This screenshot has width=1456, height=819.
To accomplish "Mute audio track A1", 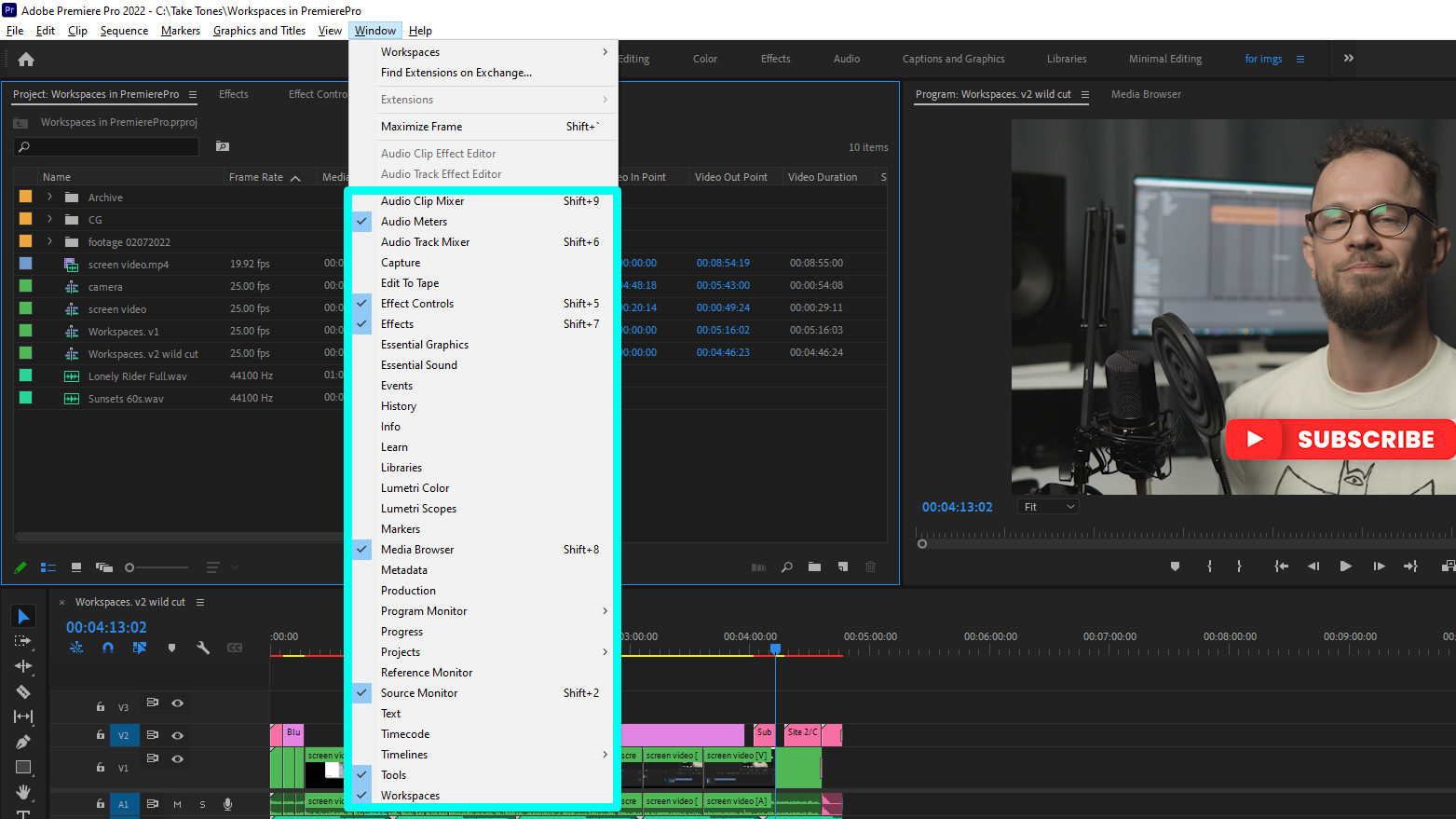I will [x=177, y=804].
